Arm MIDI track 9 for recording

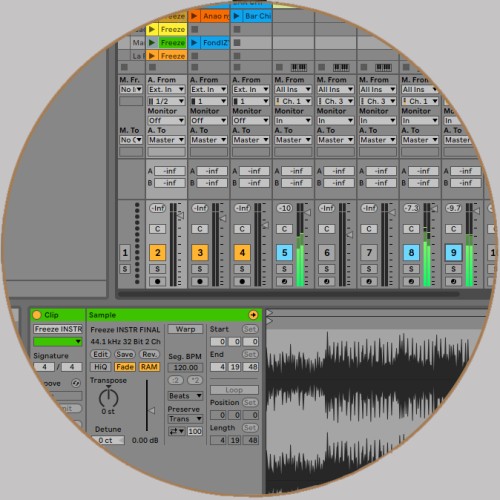tap(454, 281)
